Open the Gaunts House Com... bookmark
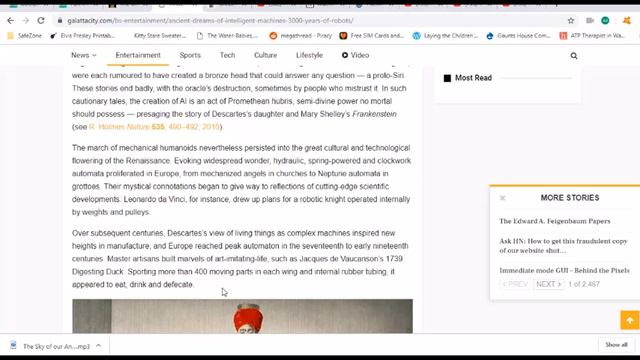 (x=518, y=36)
